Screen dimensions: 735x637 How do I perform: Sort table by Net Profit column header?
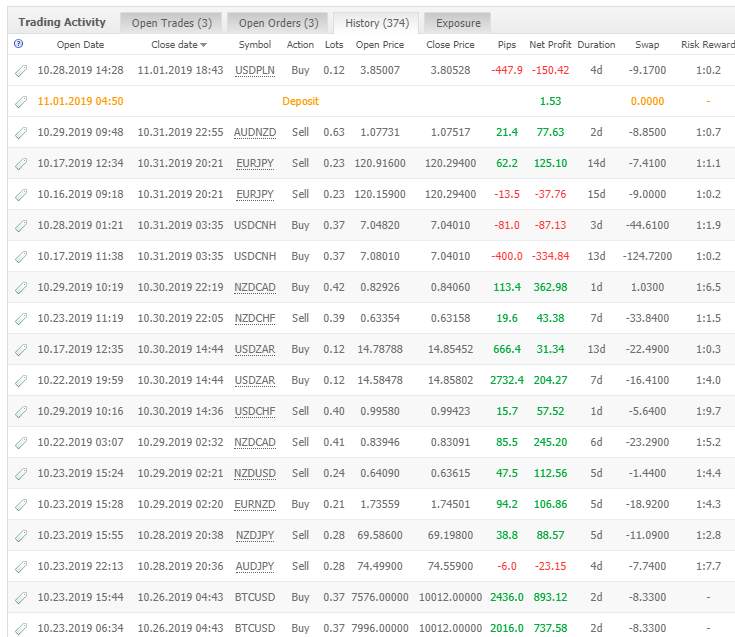pyautogui.click(x=550, y=45)
